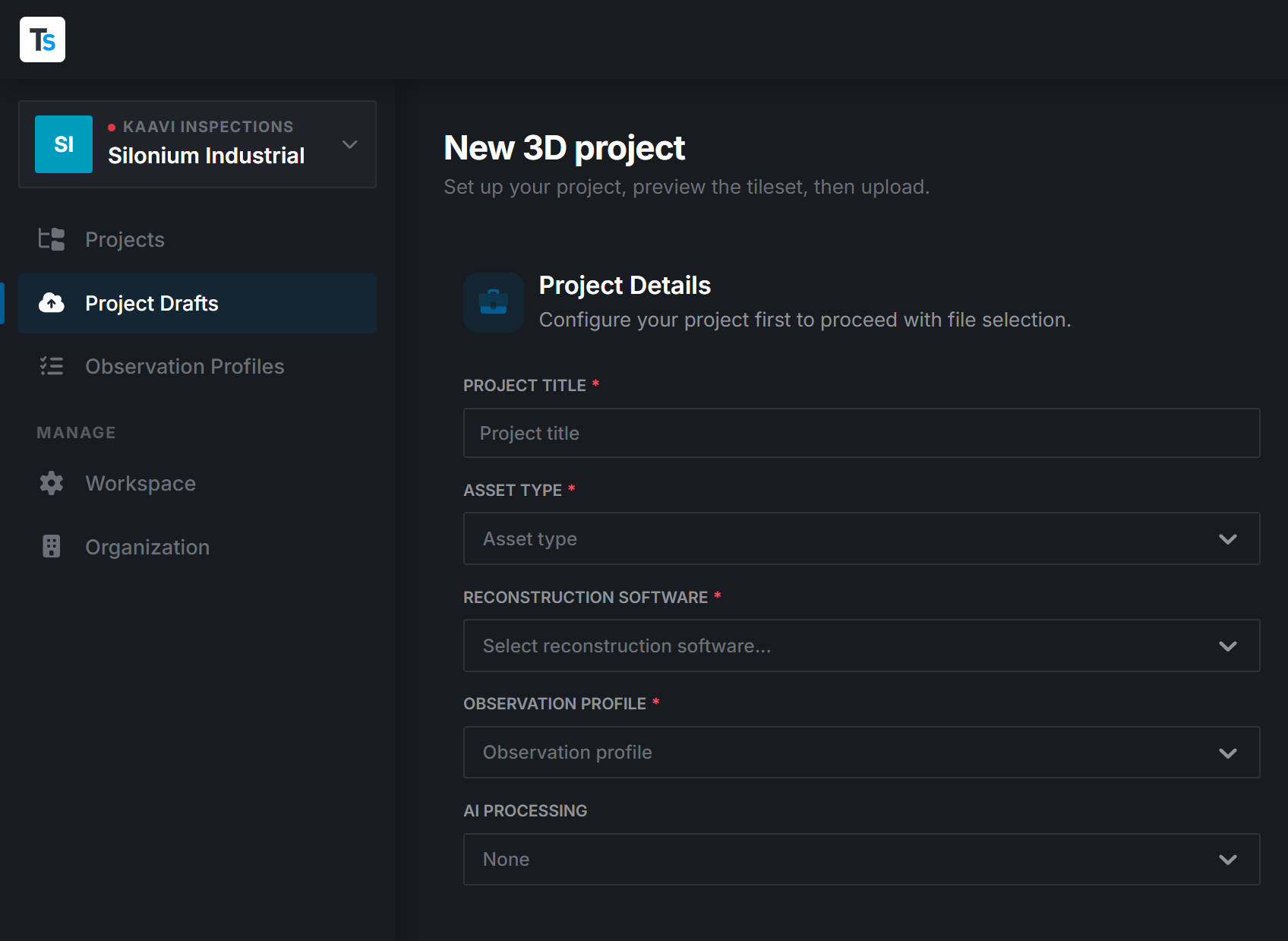Viewport: 1288px width, 941px height.
Task: Click the TS app logo
Action: [43, 39]
